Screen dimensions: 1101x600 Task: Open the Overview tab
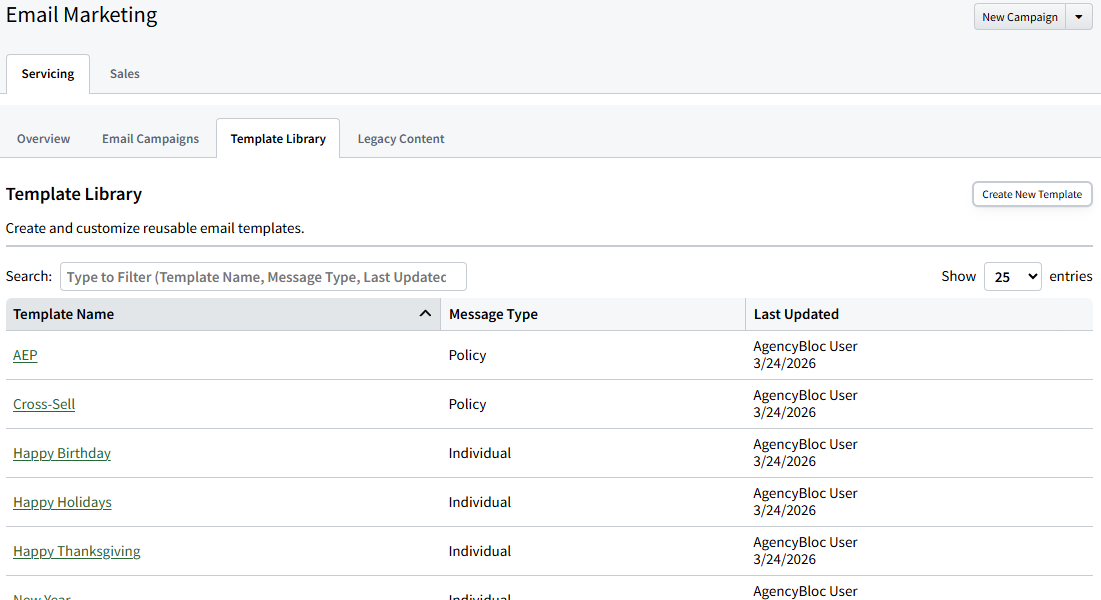43,138
